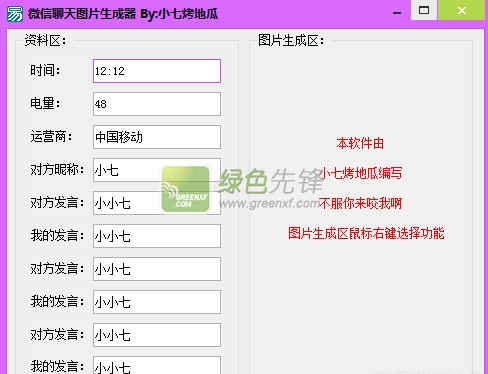This screenshot has width=488, height=374.
Task: Click the third 对方发言 input field
Action: pyautogui.click(x=157, y=335)
